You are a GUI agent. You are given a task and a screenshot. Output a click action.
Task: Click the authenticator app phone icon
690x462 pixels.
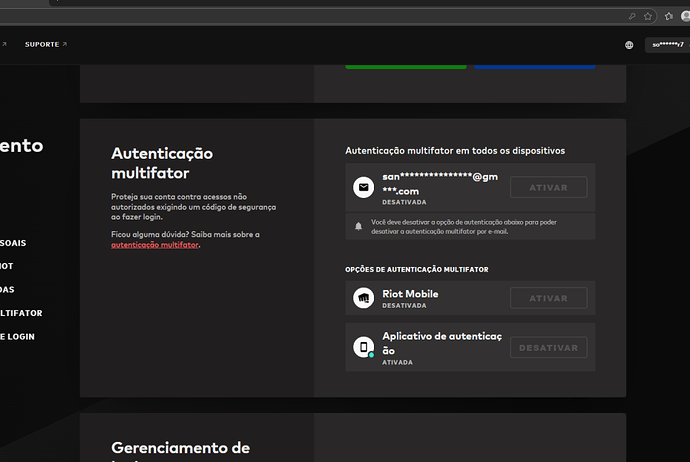pos(363,348)
